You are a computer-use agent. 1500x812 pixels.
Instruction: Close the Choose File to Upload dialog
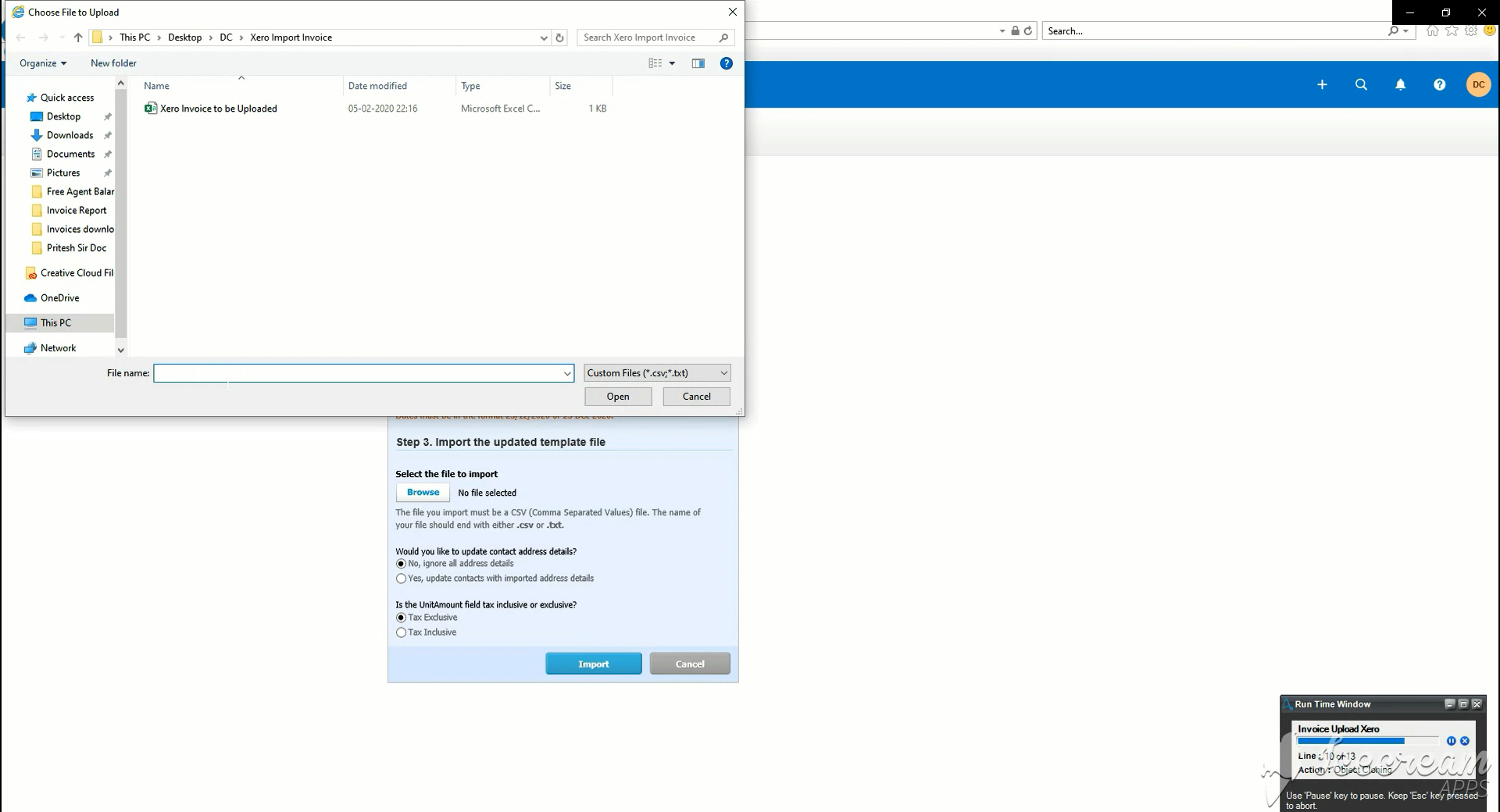732,12
